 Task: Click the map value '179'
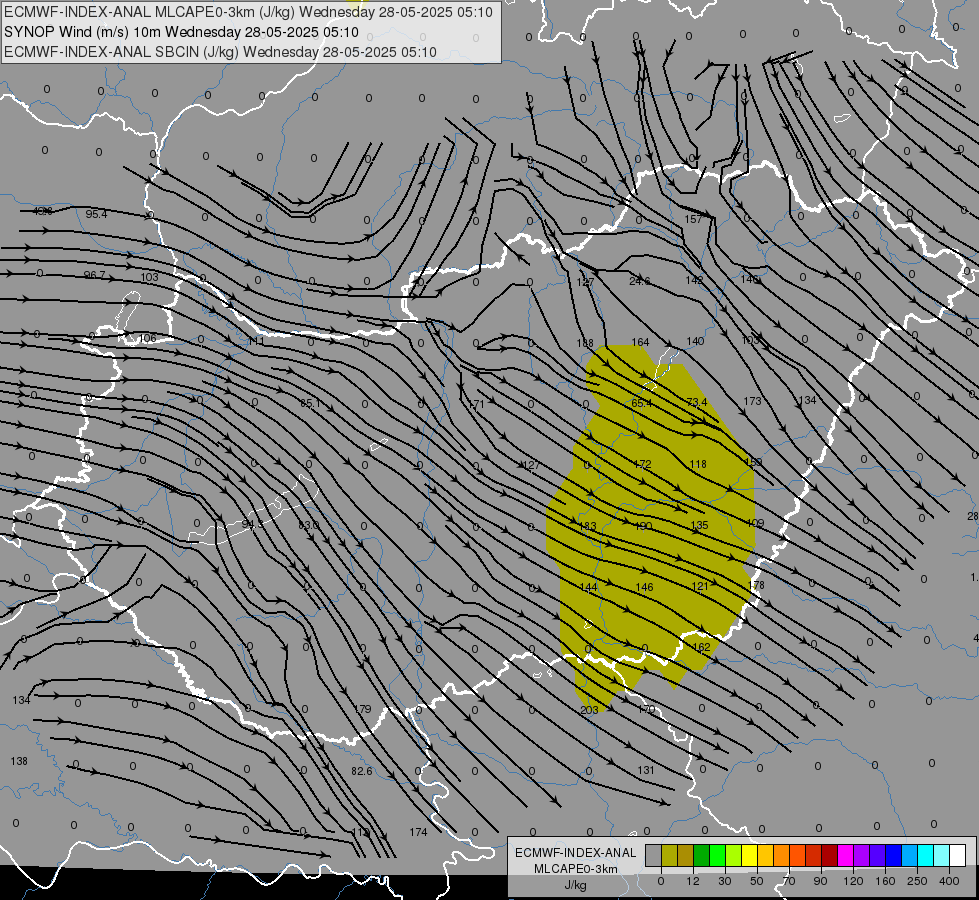pos(362,710)
